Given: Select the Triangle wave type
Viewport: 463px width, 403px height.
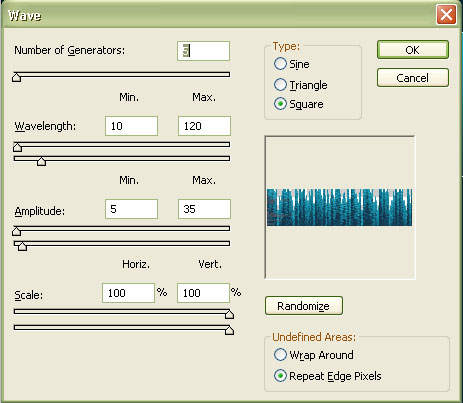Looking at the screenshot, I should tap(280, 85).
